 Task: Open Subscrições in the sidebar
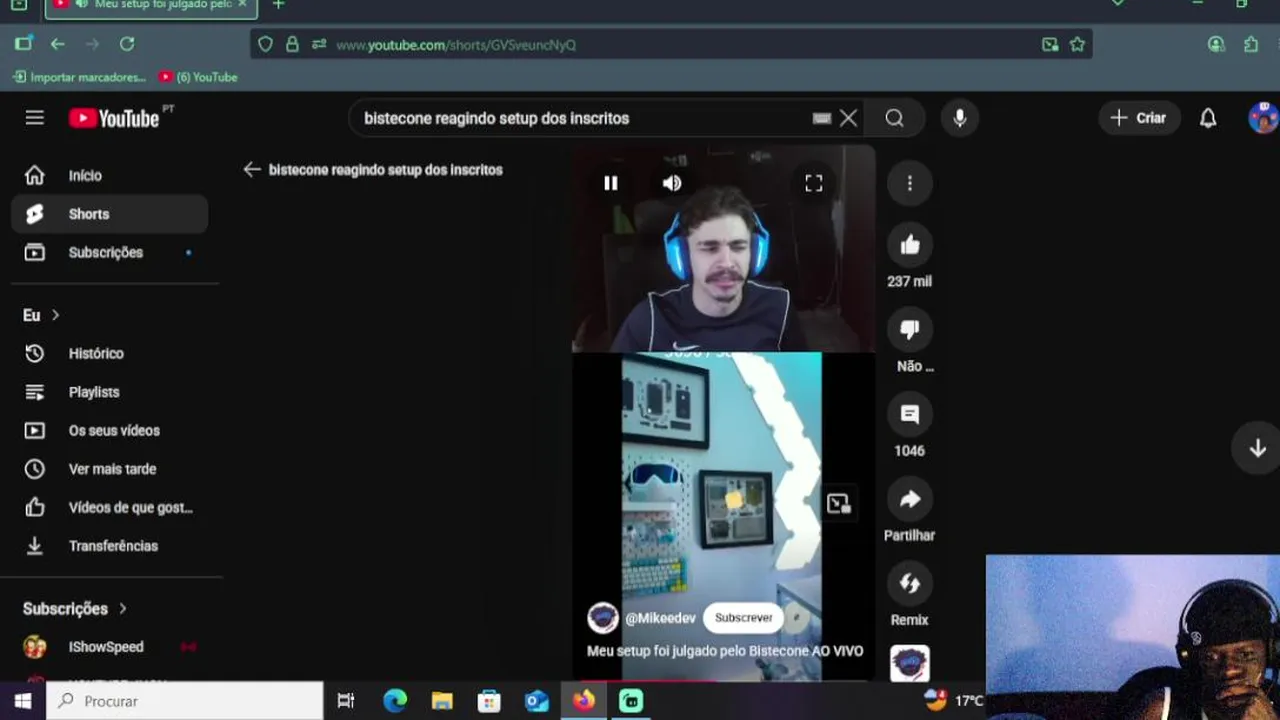pyautogui.click(x=110, y=252)
